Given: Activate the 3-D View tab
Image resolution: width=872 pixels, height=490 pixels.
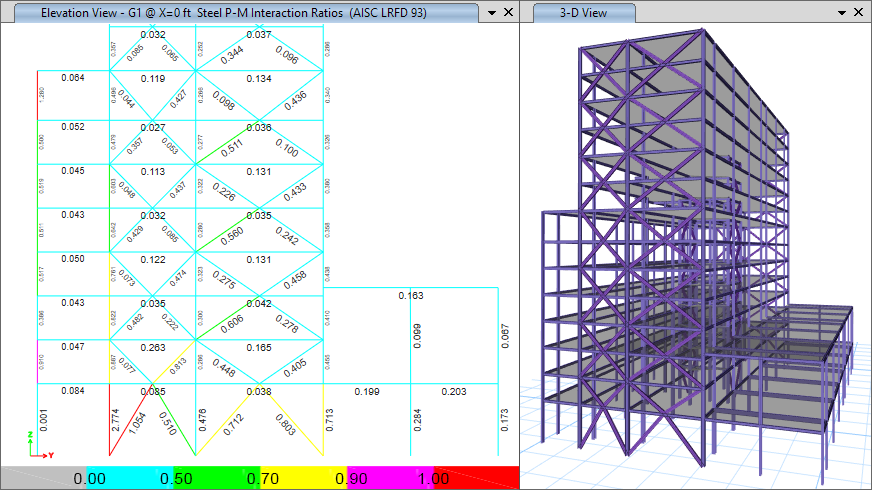Looking at the screenshot, I should (585, 13).
